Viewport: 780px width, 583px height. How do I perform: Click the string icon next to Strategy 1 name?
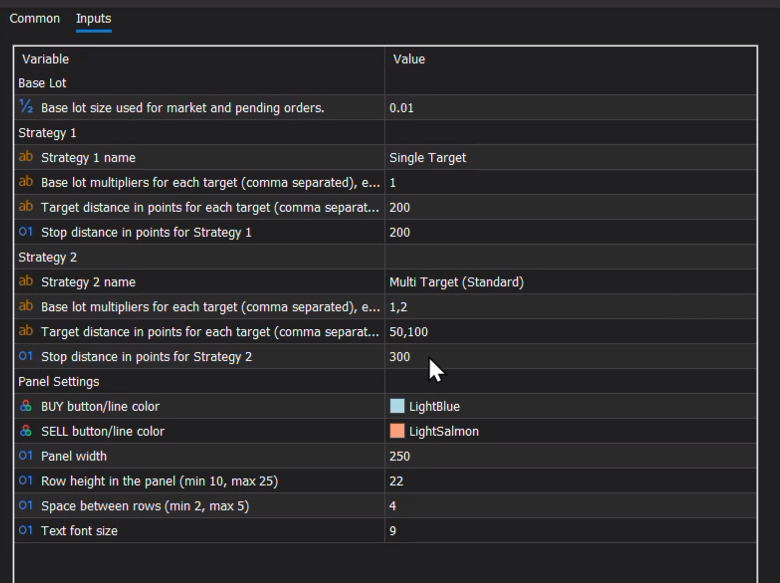coord(26,157)
